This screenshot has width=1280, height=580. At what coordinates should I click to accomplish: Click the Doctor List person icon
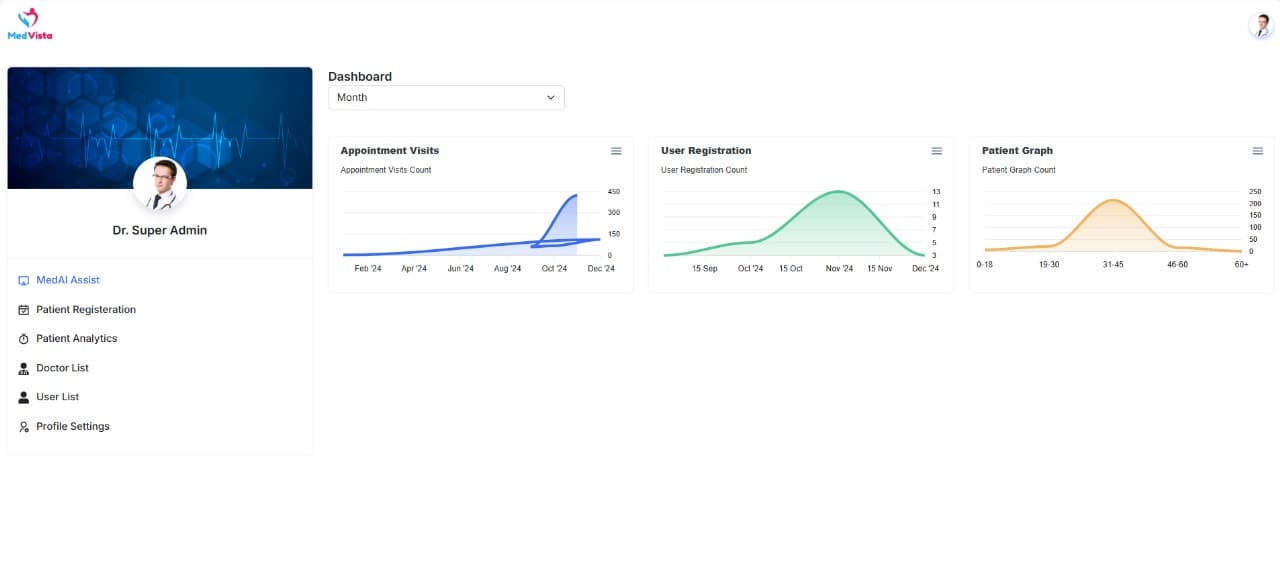pos(24,368)
